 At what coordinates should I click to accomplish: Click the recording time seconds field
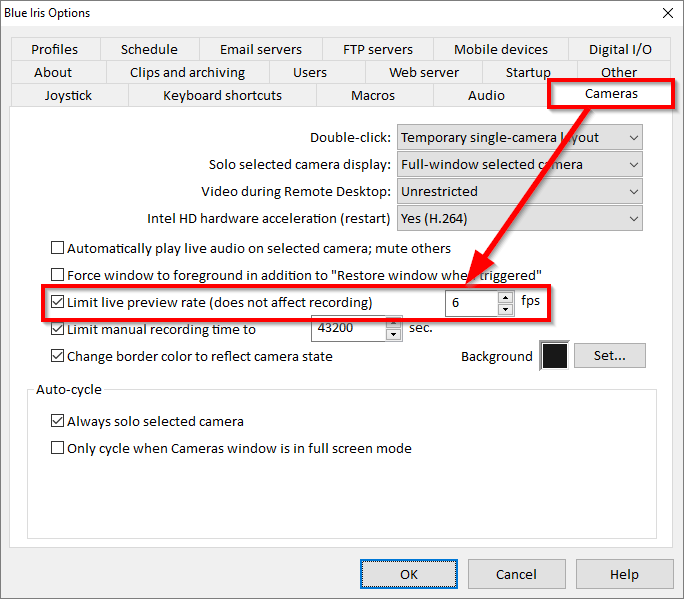(349, 329)
